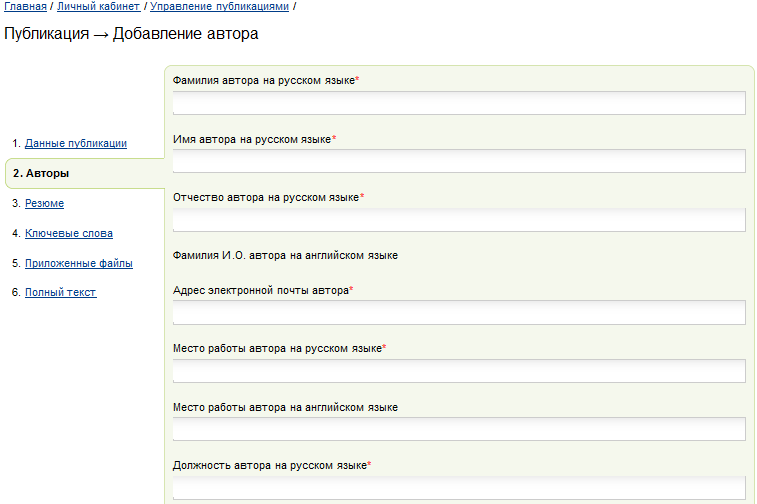Image resolution: width=757 pixels, height=504 pixels.
Task: Open the Главная breadcrumb link
Action: [x=25, y=6]
